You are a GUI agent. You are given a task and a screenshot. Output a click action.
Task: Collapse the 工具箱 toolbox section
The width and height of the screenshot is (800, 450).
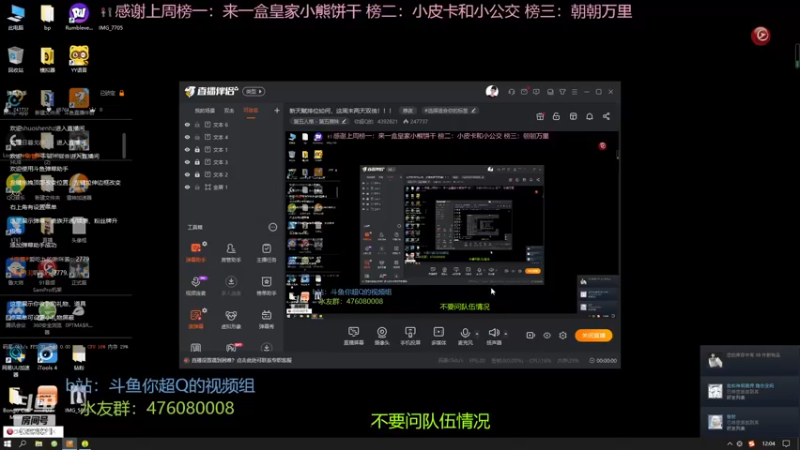272,227
